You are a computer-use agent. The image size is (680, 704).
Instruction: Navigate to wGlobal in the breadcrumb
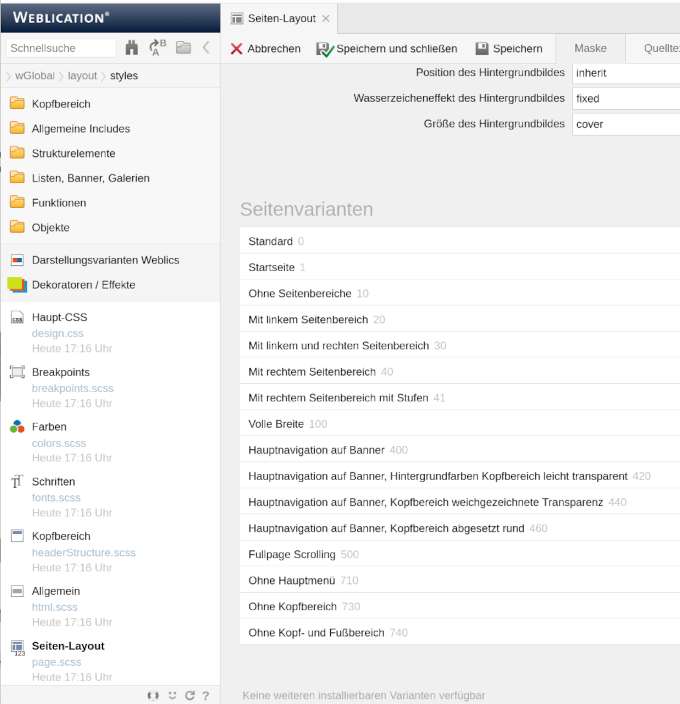click(35, 76)
